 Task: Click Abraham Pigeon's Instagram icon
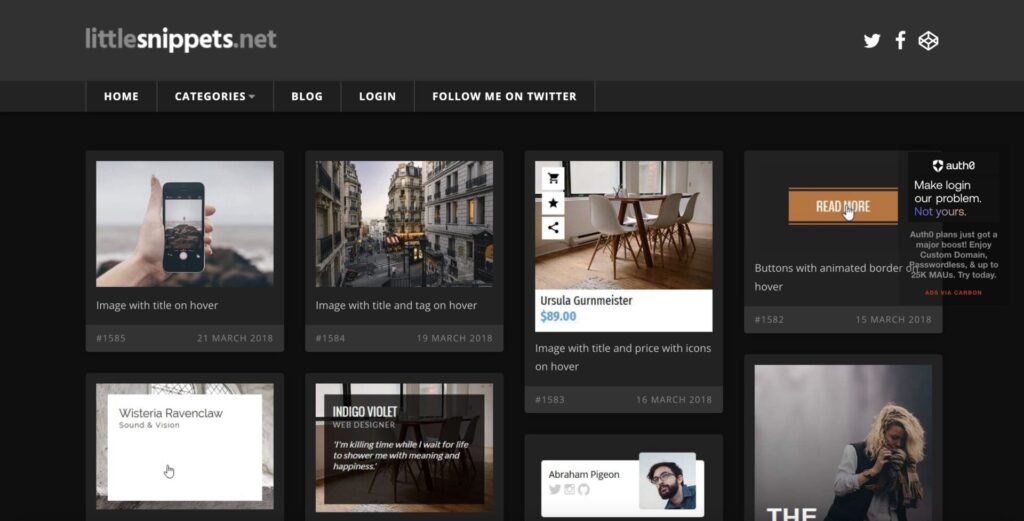(x=570, y=490)
